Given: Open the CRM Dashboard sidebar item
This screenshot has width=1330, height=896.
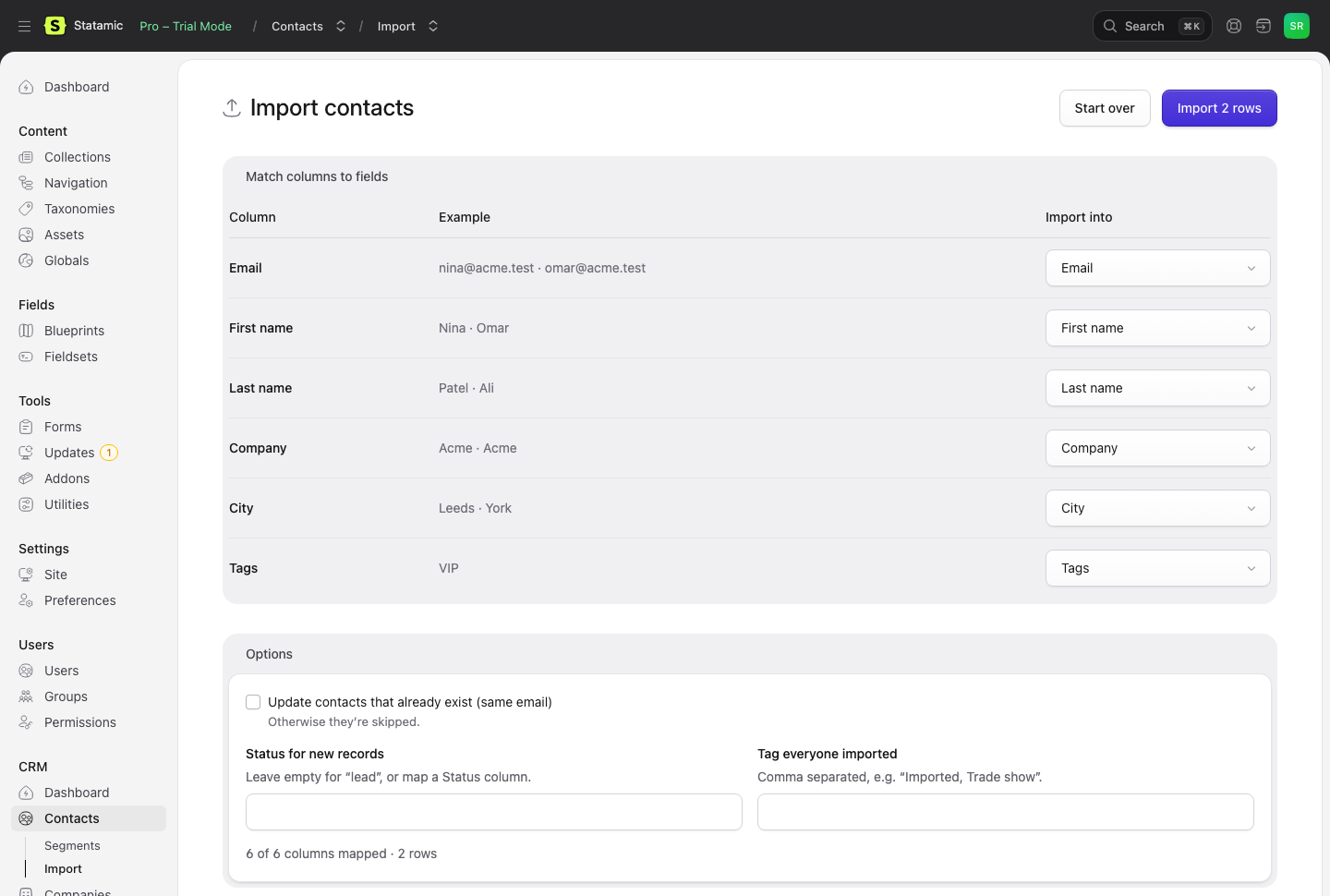Looking at the screenshot, I should point(77,793).
